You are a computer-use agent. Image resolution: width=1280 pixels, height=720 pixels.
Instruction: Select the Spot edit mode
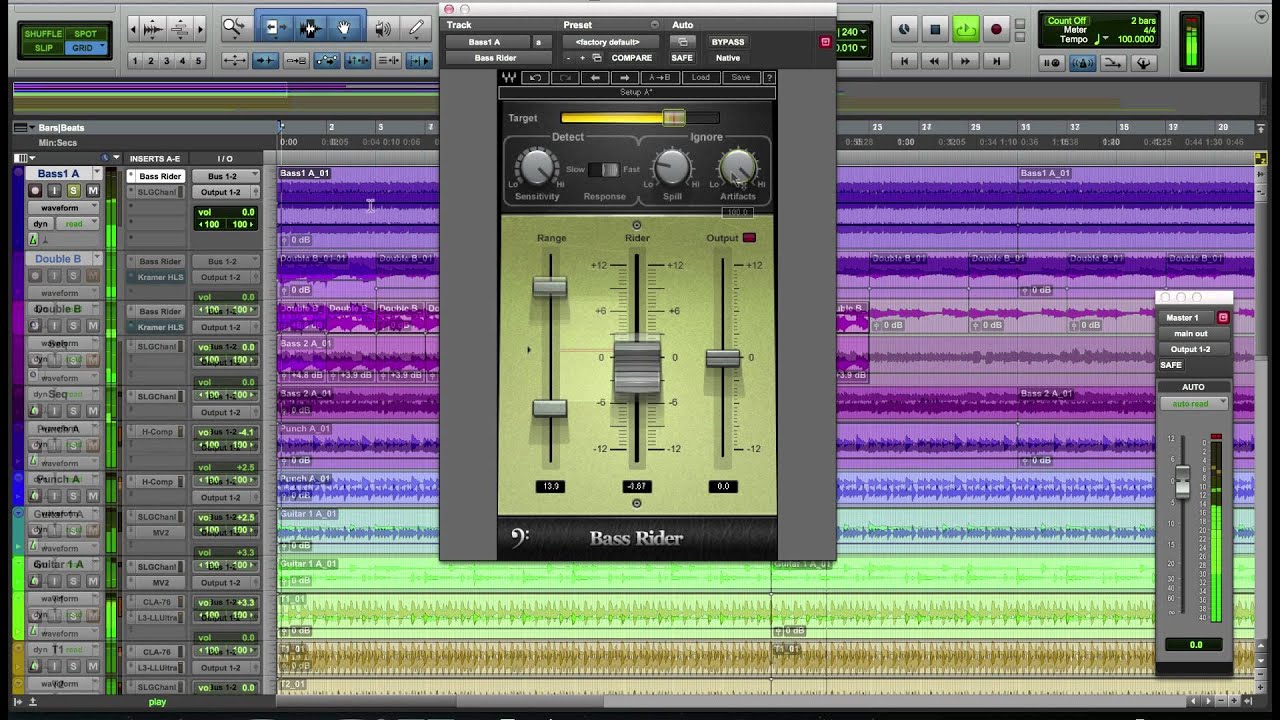(x=85, y=34)
